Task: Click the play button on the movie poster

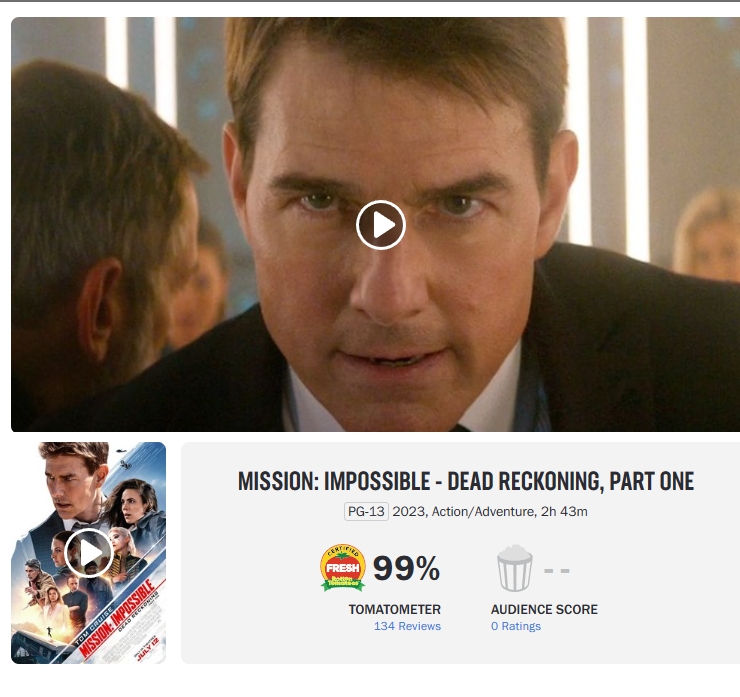Action: pyautogui.click(x=89, y=553)
